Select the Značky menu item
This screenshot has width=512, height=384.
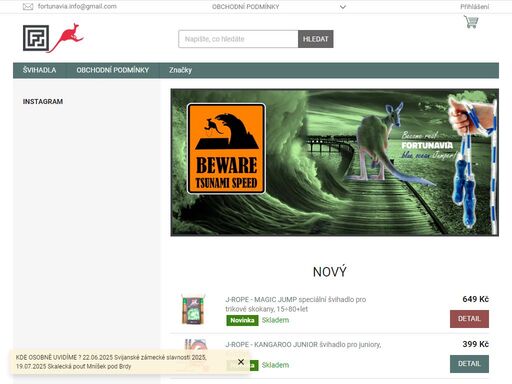(180, 70)
